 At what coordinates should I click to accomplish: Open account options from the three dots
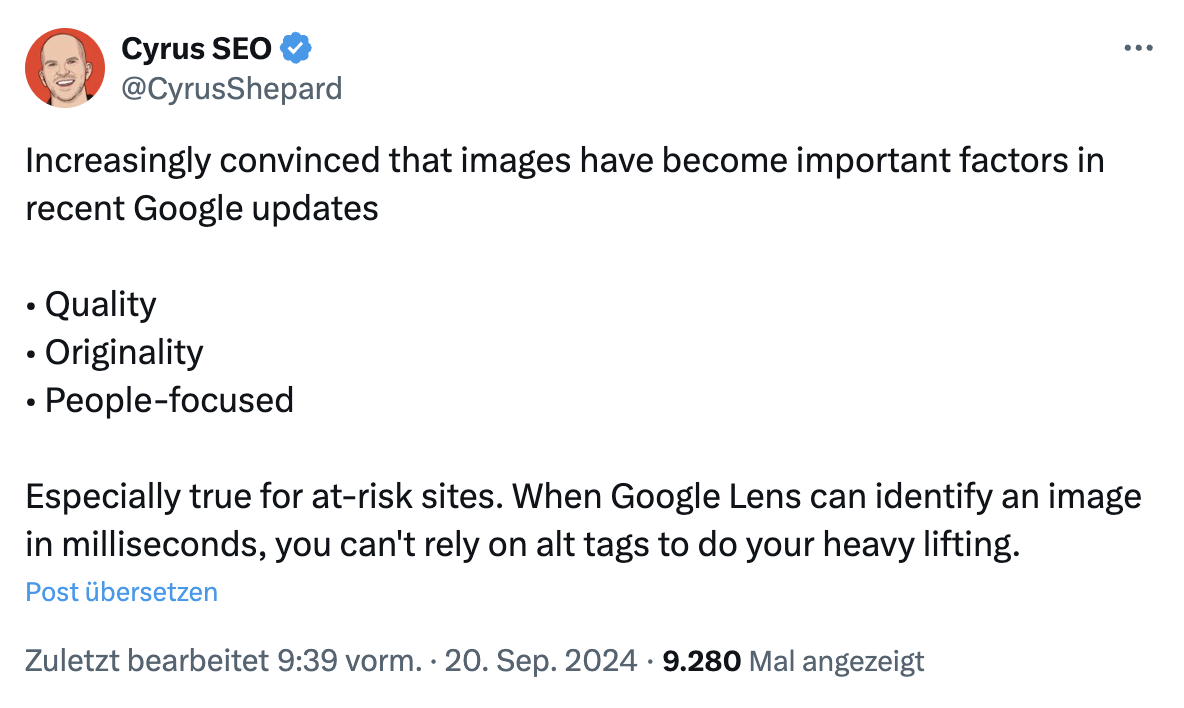point(1139,47)
